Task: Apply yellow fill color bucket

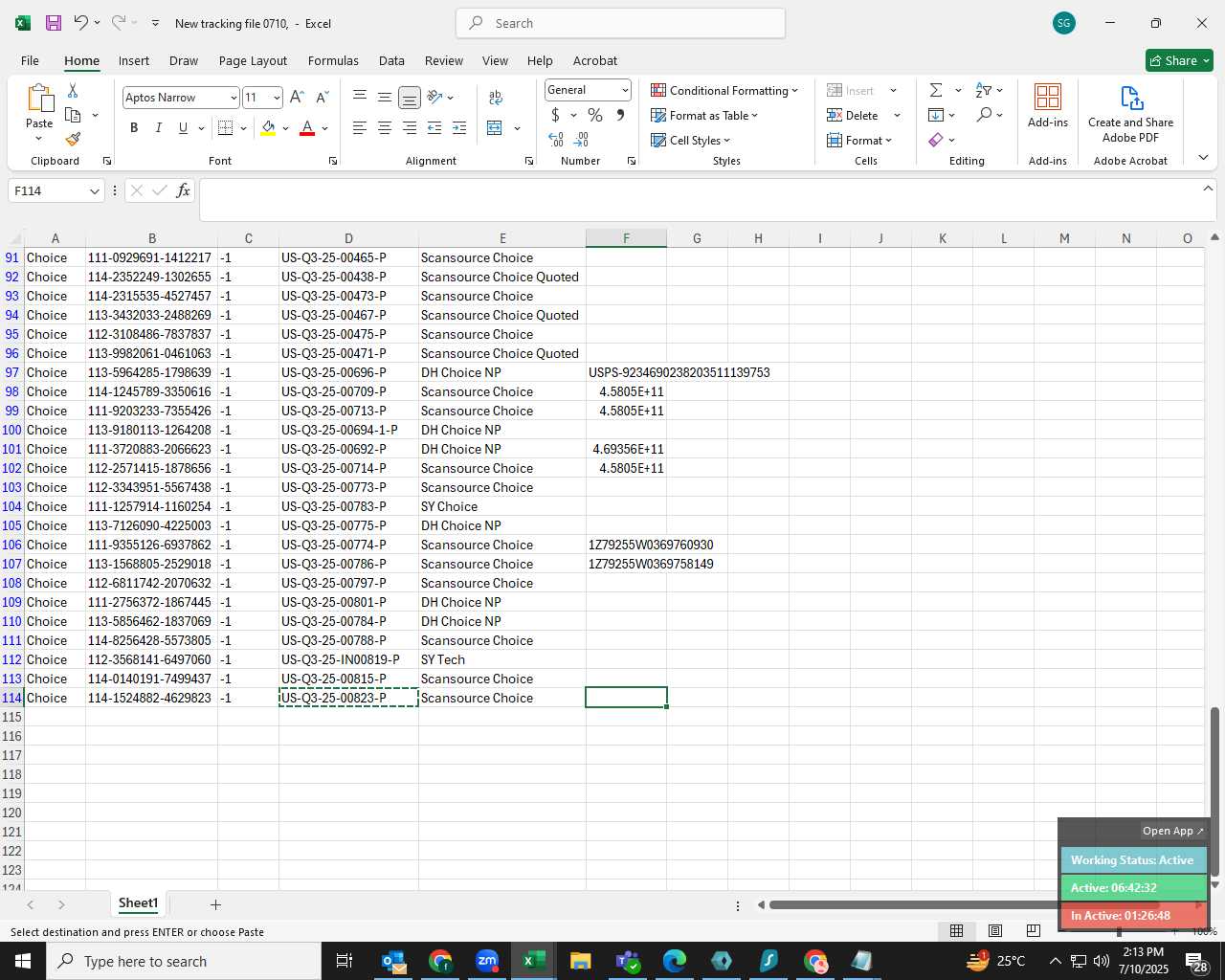Action: coord(268,127)
